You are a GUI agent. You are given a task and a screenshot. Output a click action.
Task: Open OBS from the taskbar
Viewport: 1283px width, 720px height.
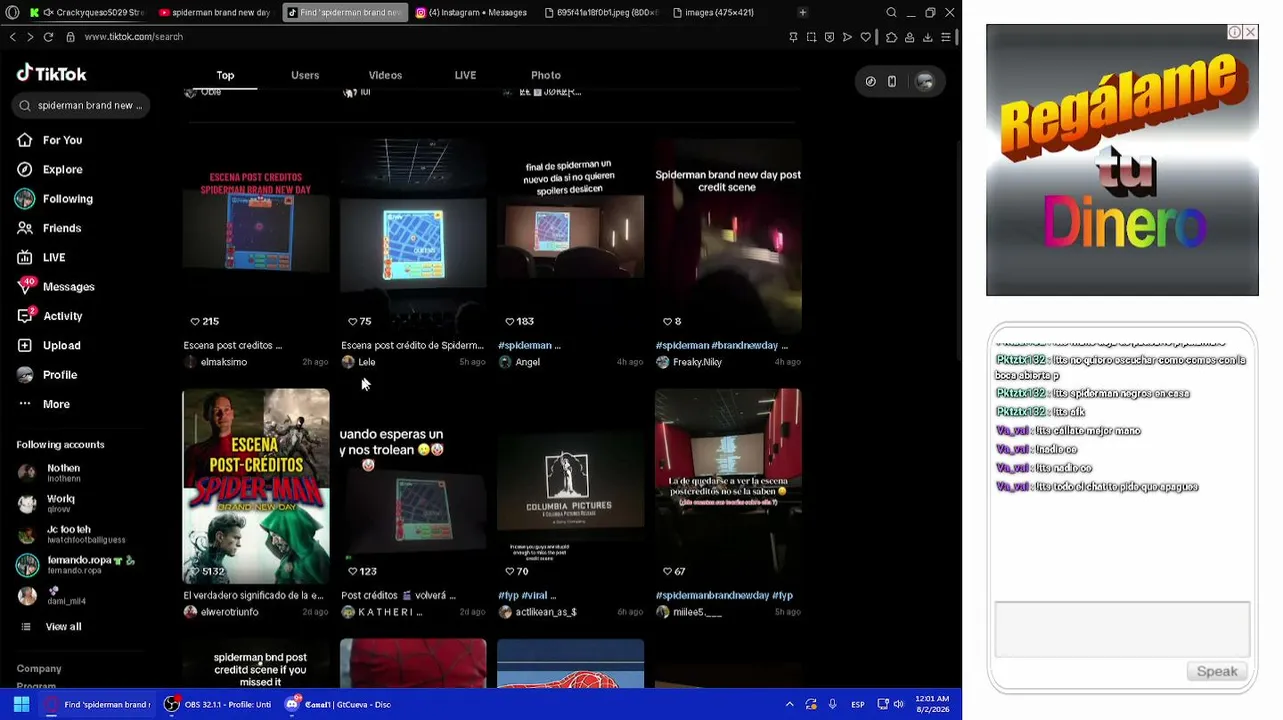(x=218, y=704)
